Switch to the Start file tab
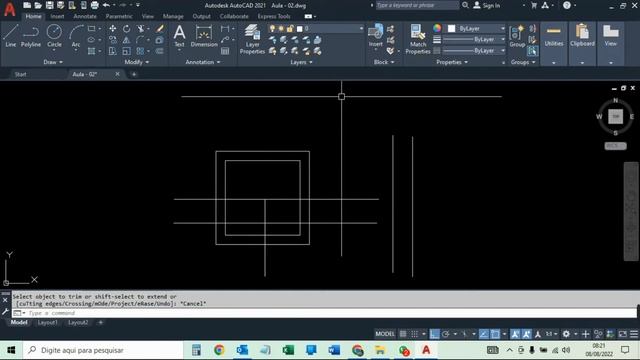640x360 pixels. (20, 74)
